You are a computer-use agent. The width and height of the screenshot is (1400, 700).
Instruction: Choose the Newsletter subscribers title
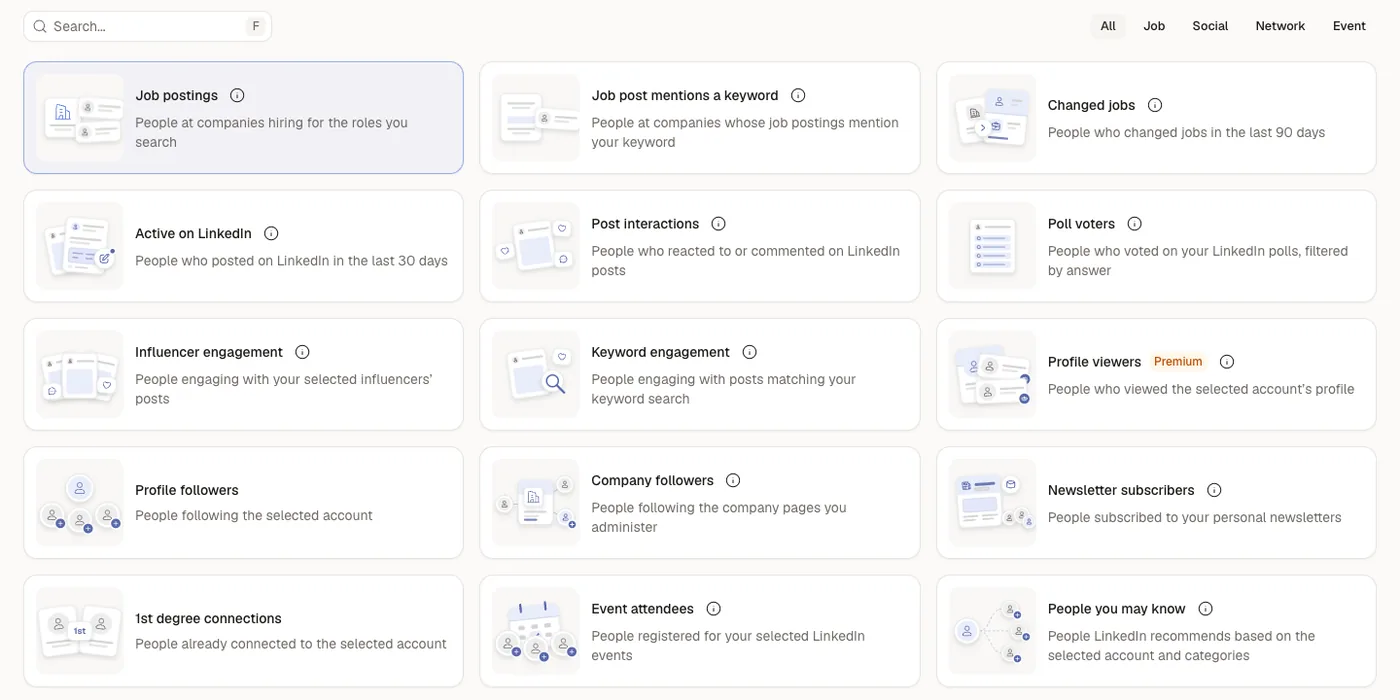(1121, 490)
